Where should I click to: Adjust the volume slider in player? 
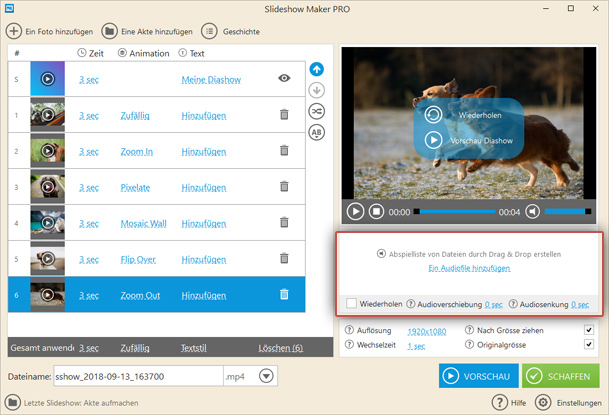tap(568, 212)
